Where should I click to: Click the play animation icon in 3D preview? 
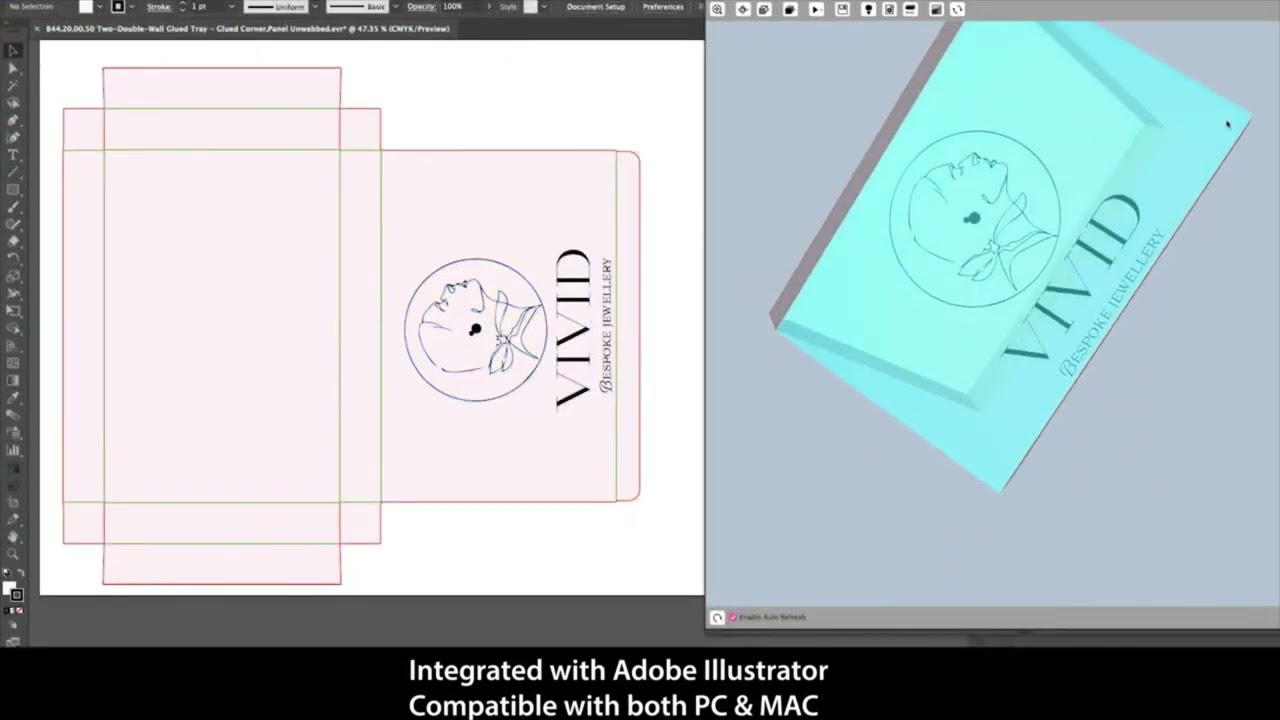pyautogui.click(x=816, y=9)
